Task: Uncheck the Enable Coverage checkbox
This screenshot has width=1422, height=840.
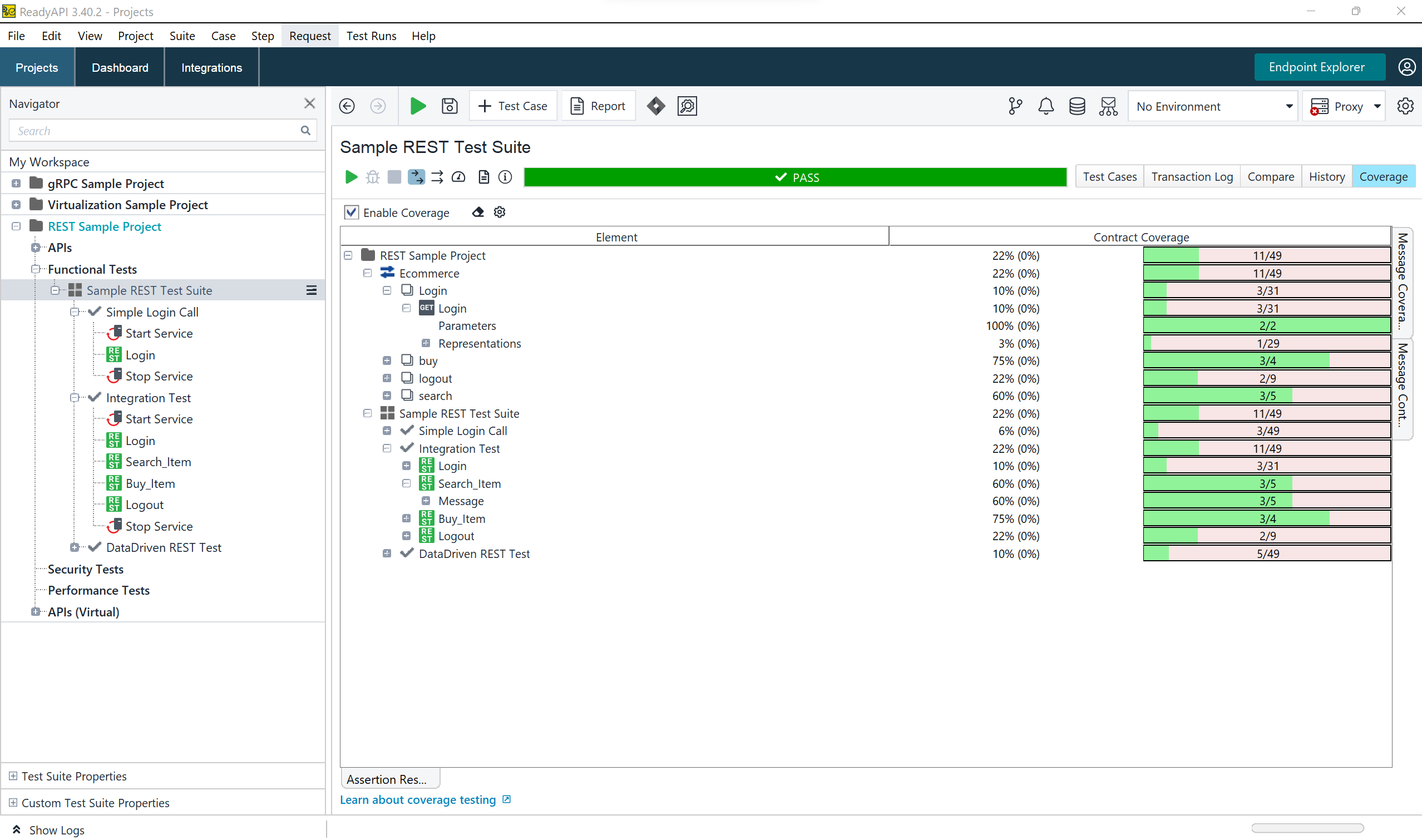Action: click(x=352, y=213)
